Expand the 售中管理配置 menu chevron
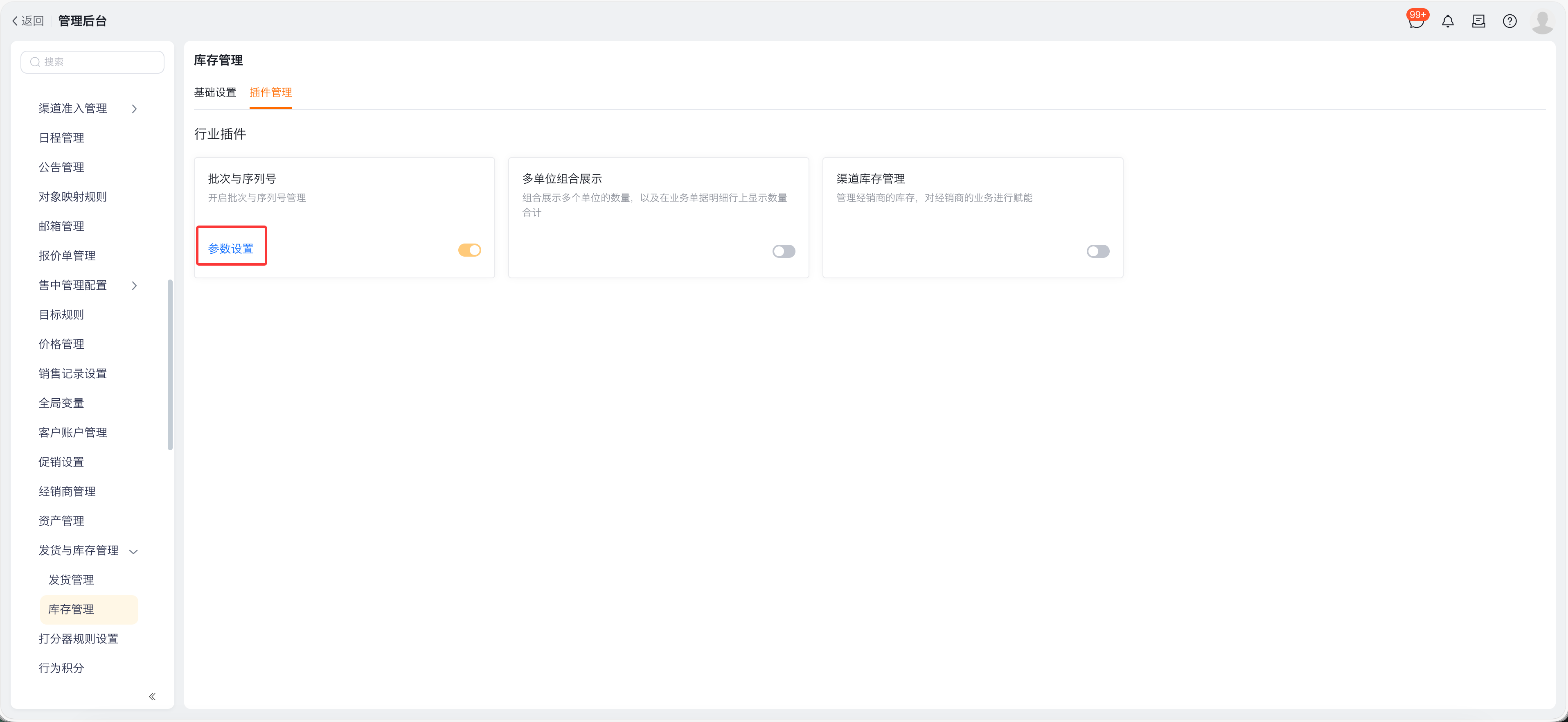The image size is (1568, 722). point(135,286)
